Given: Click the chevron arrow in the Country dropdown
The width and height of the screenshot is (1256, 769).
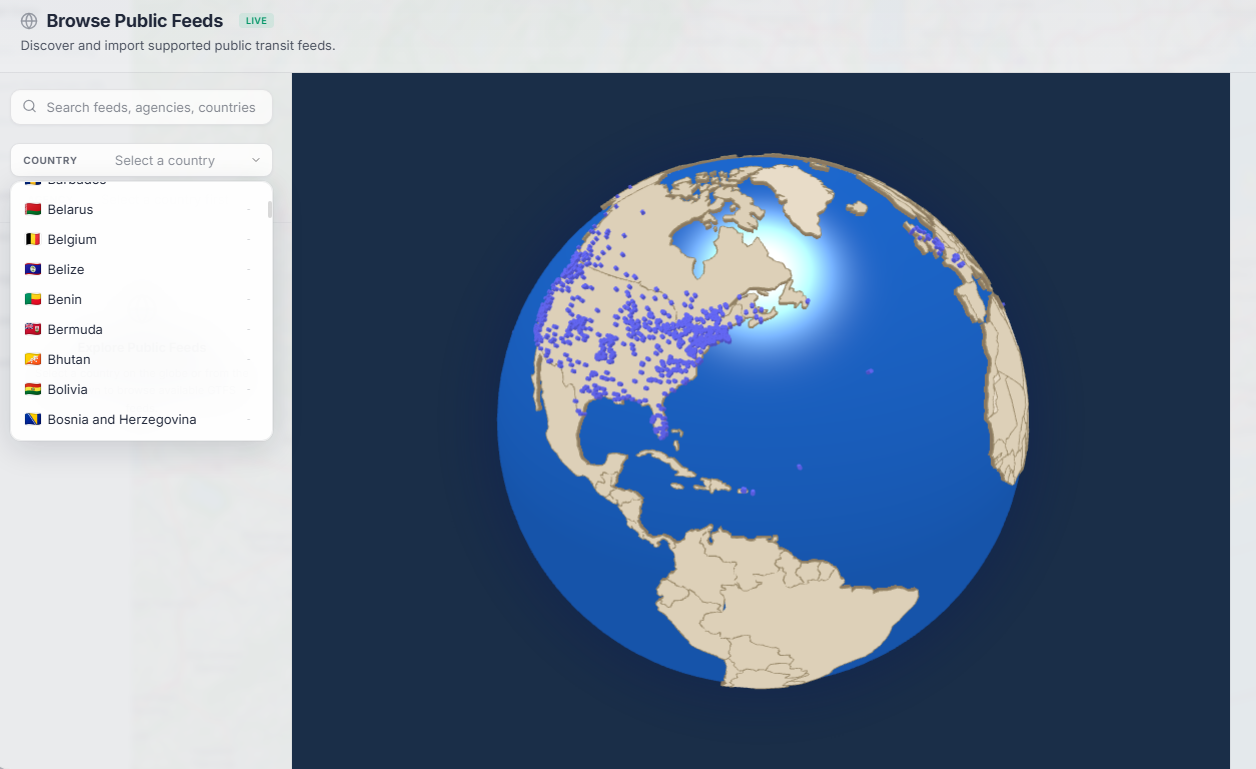Looking at the screenshot, I should 256,160.
